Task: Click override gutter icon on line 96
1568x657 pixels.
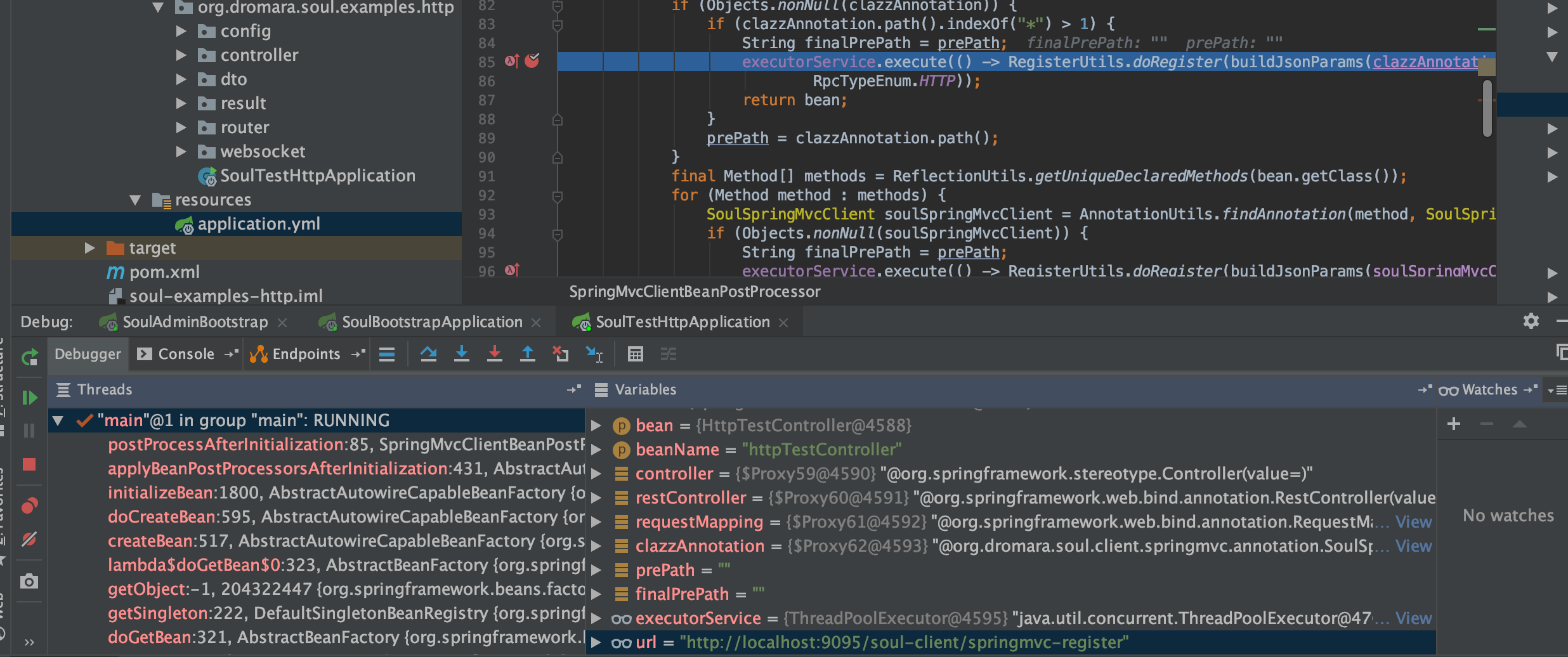Action: (x=512, y=270)
